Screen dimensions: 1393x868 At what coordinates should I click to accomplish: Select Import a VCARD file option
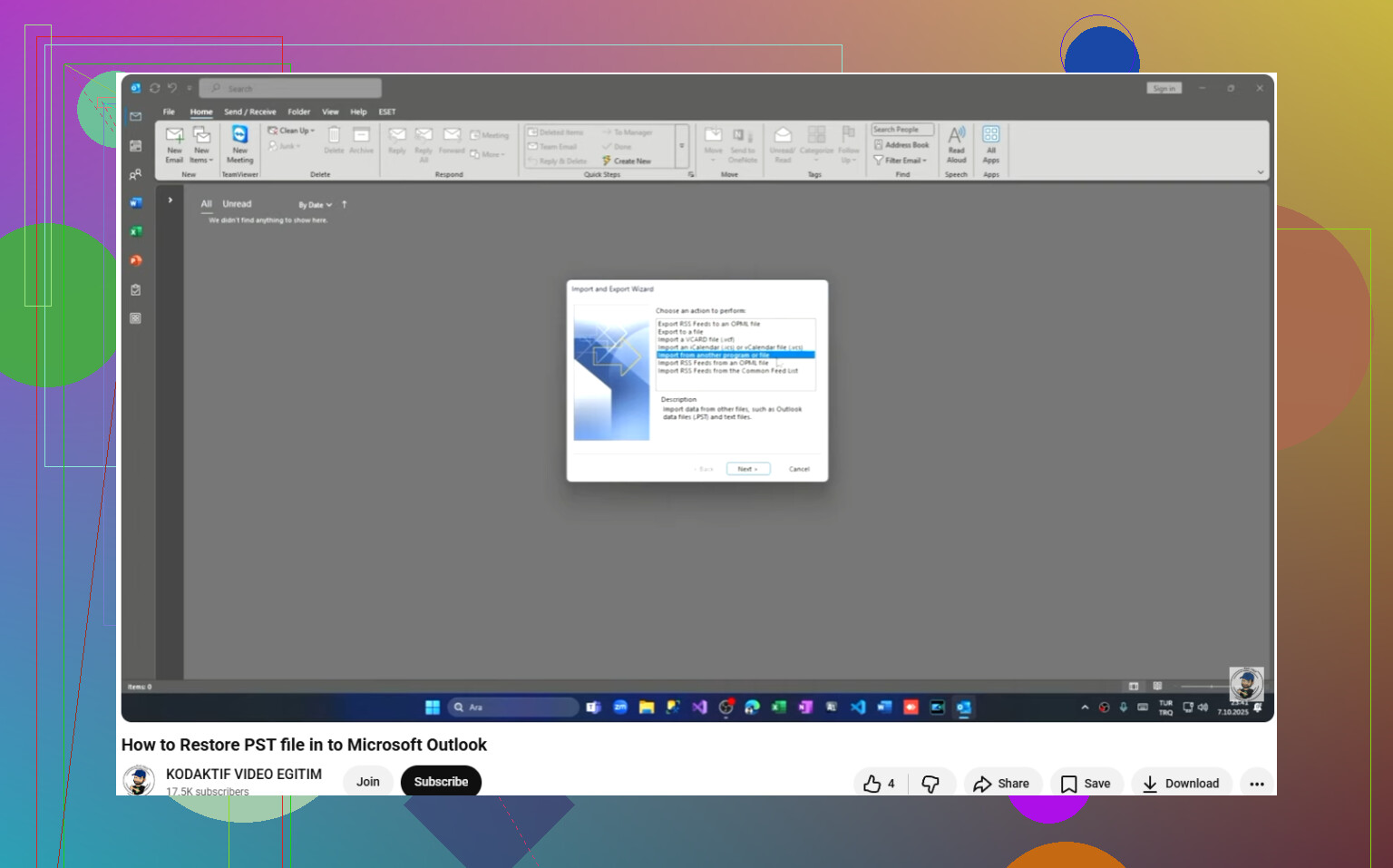pos(696,339)
